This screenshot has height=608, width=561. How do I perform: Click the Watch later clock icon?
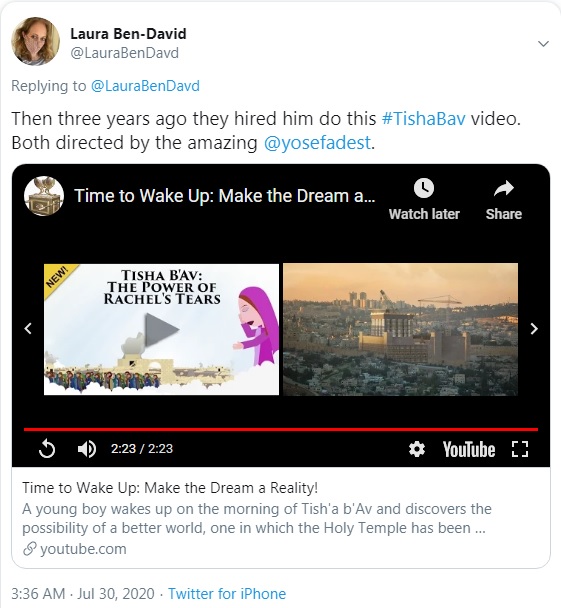pos(424,188)
